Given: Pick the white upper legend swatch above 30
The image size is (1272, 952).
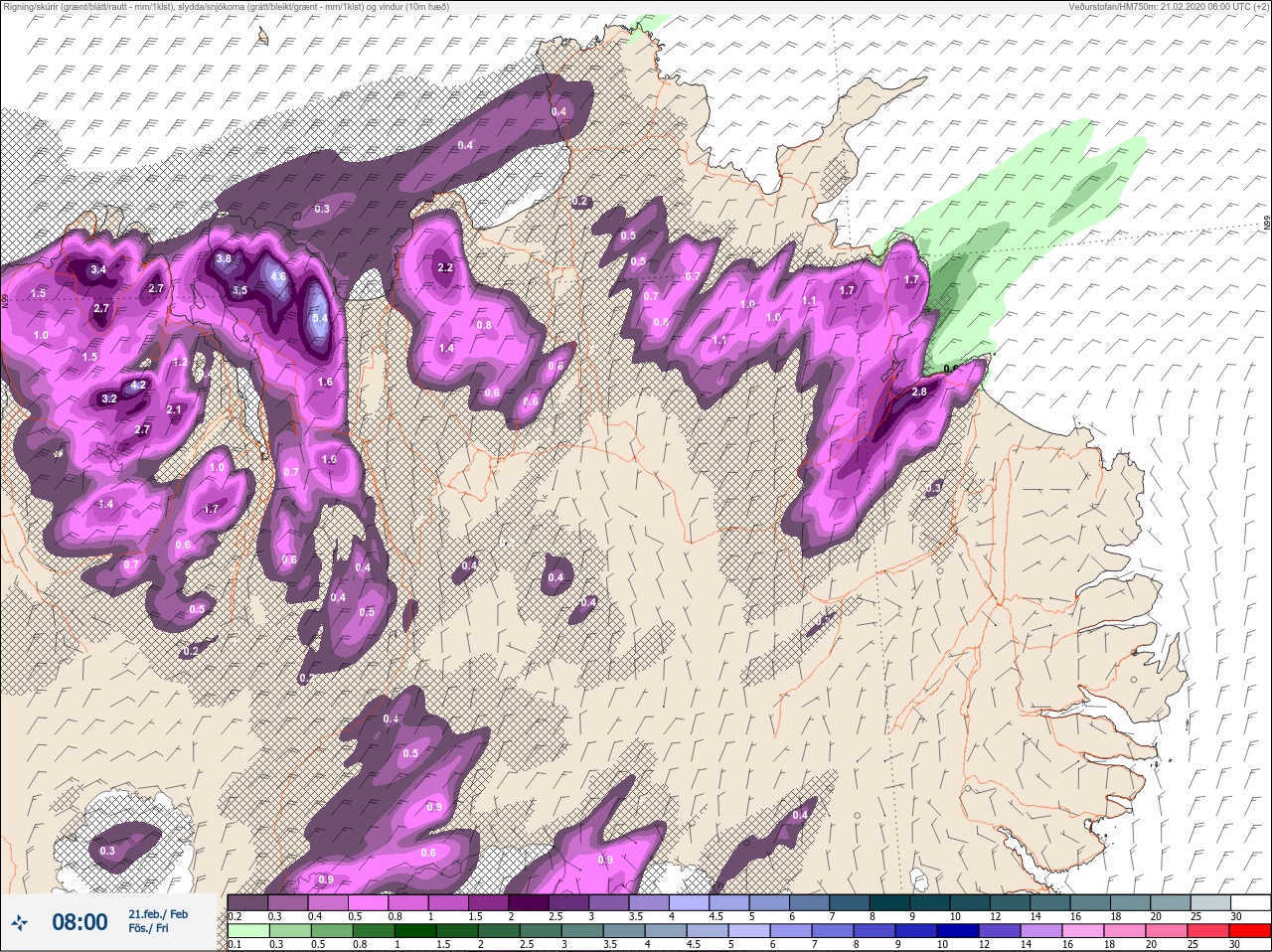Looking at the screenshot, I should point(1251,902).
